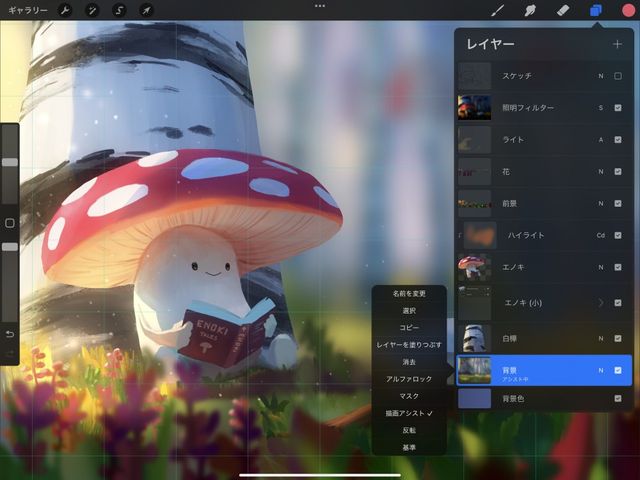The width and height of the screenshot is (640, 480).
Task: Choose マスク from layer menu
Action: (409, 396)
